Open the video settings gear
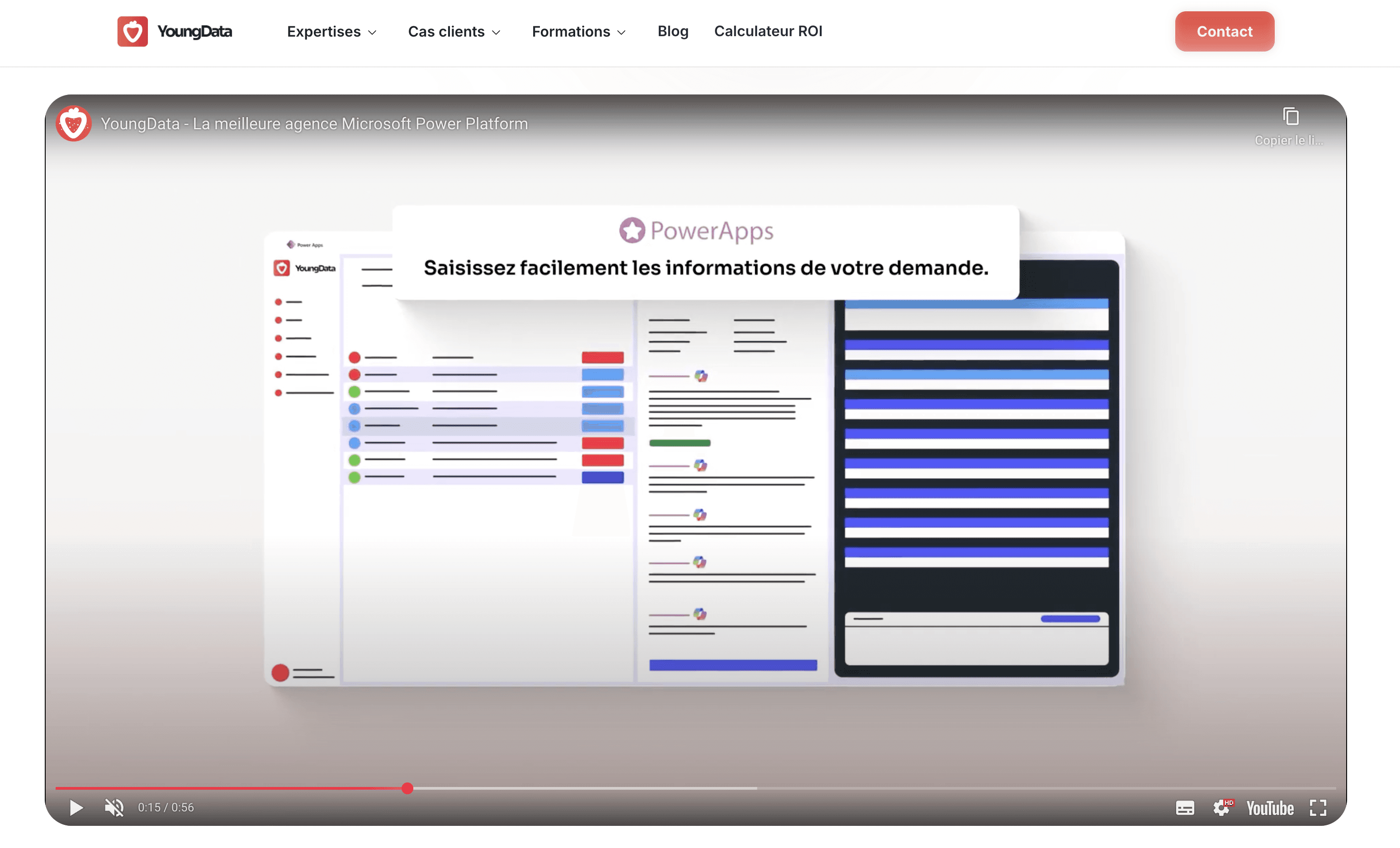The width and height of the screenshot is (1400, 848). 1221,808
